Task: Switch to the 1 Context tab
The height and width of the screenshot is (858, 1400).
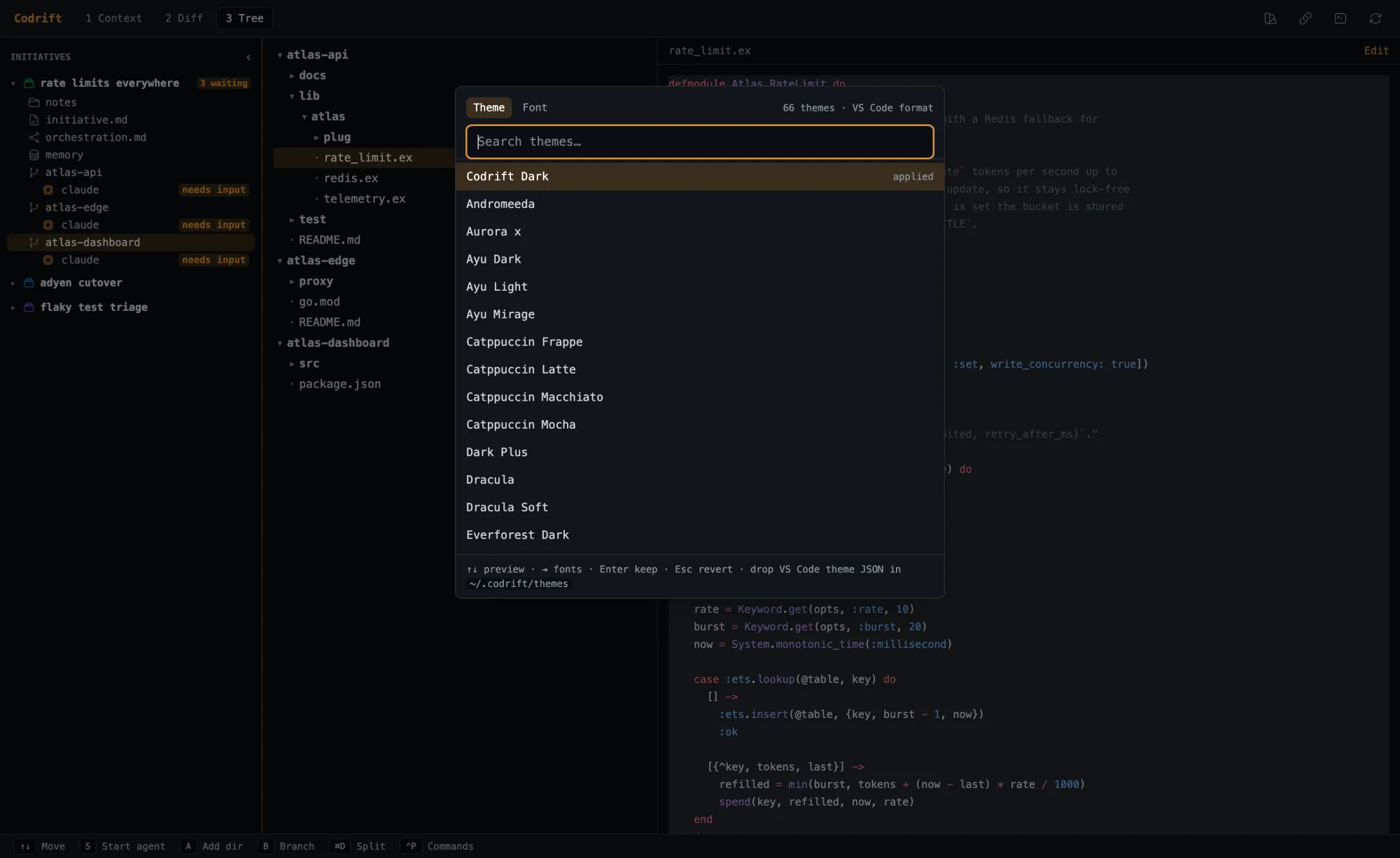Action: 113,18
